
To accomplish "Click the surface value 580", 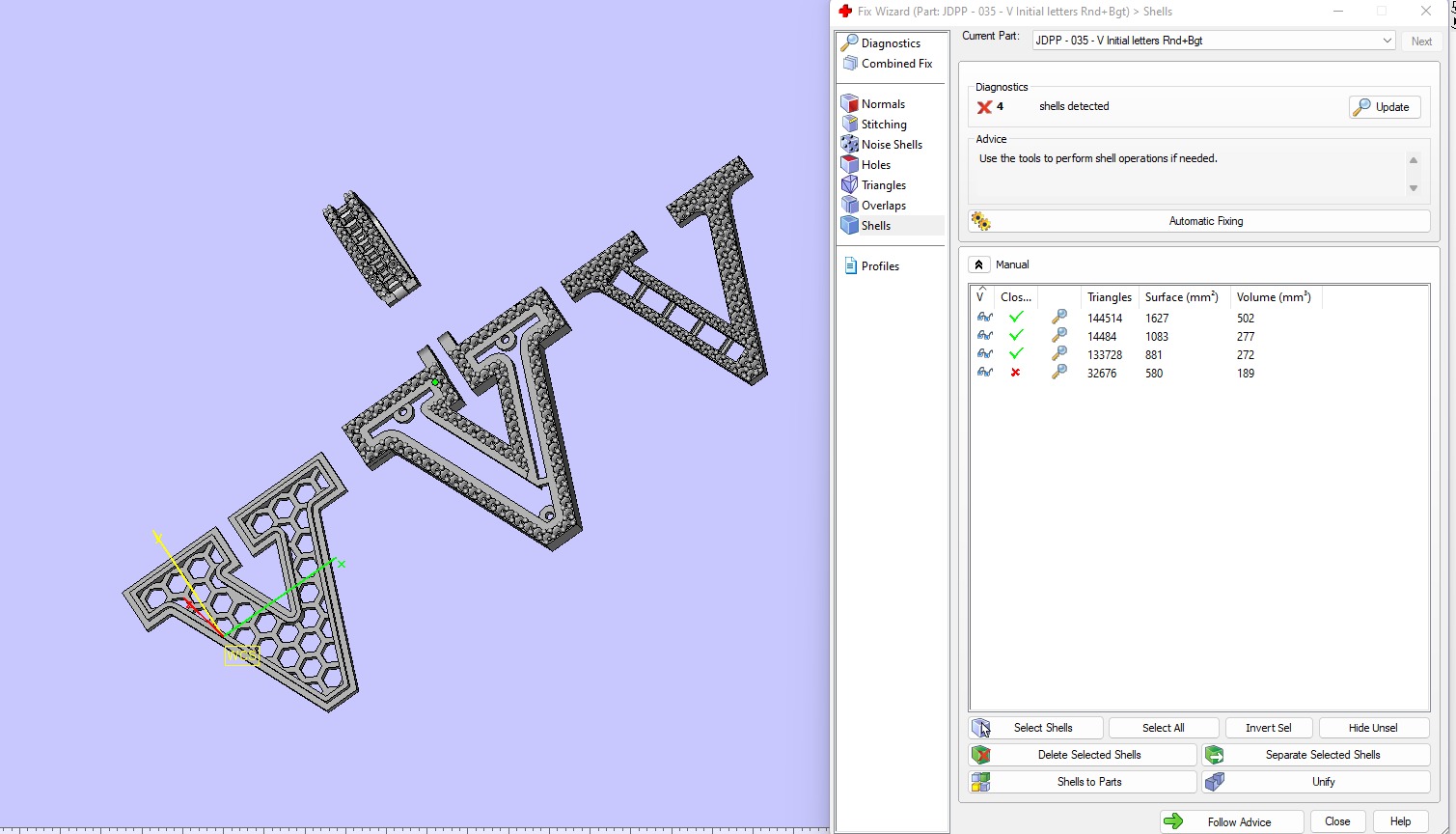I will (1154, 374).
